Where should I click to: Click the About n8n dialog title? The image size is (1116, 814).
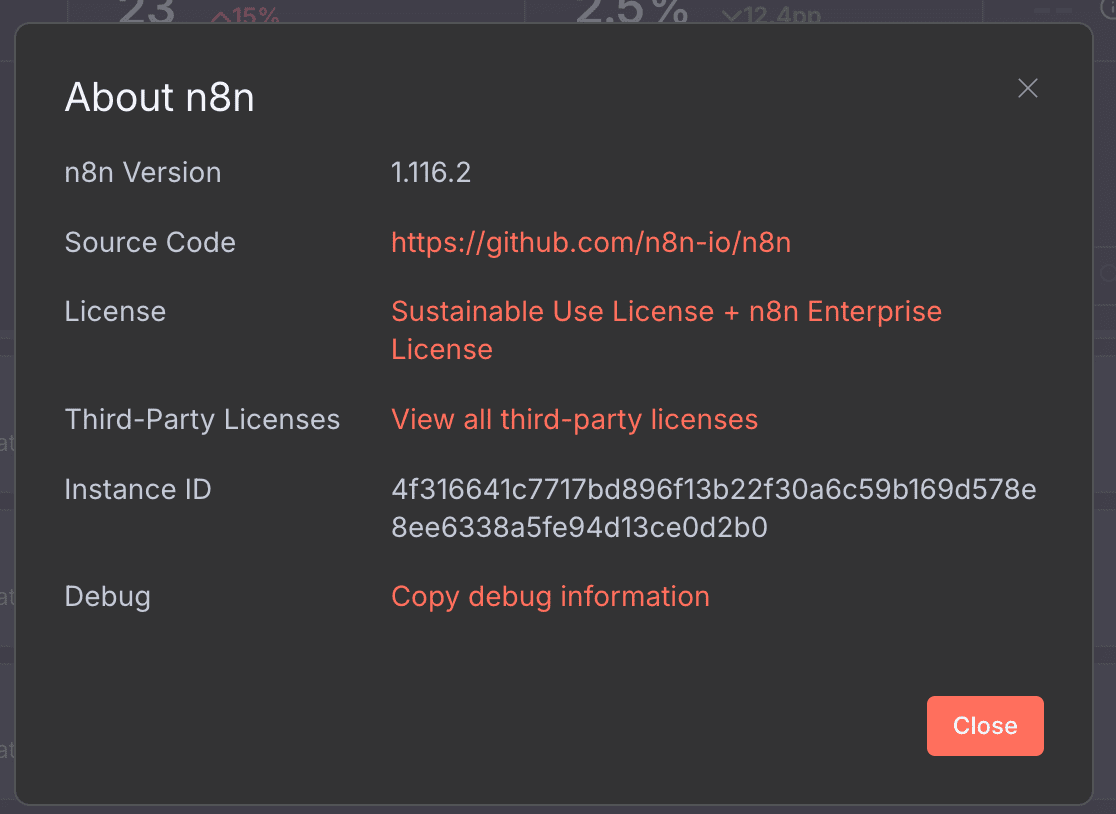pos(159,97)
